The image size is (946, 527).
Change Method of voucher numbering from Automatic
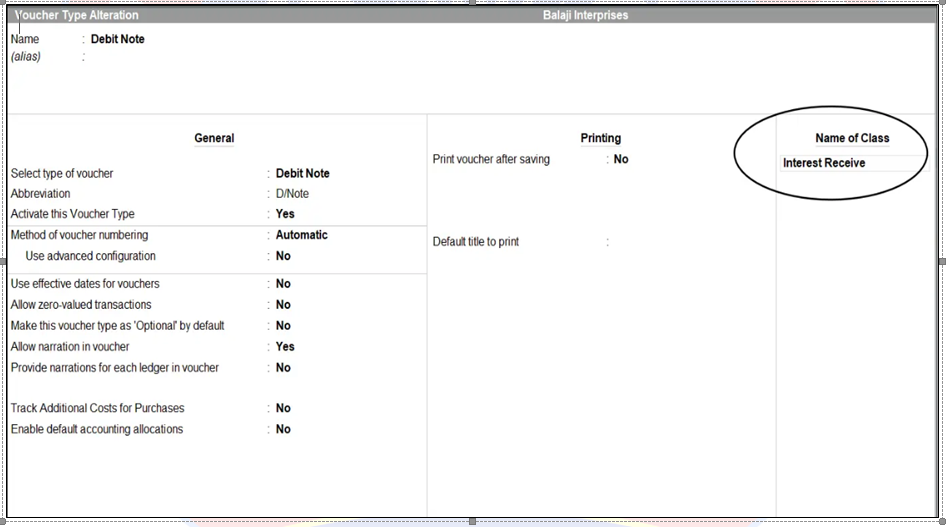(x=301, y=235)
